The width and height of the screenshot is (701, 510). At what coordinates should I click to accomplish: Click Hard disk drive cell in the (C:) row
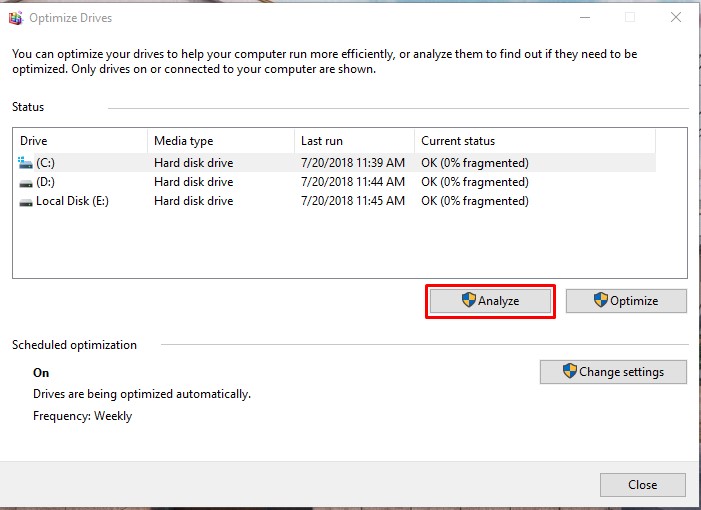coord(194,163)
